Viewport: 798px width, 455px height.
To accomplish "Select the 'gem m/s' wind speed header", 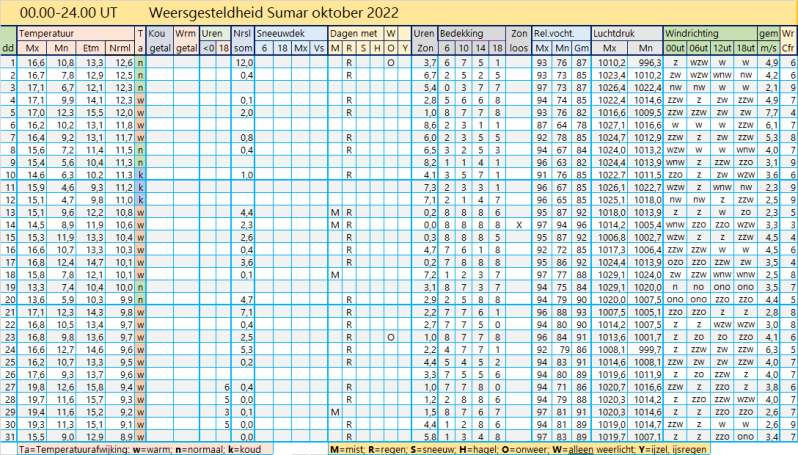I will coord(768,41).
